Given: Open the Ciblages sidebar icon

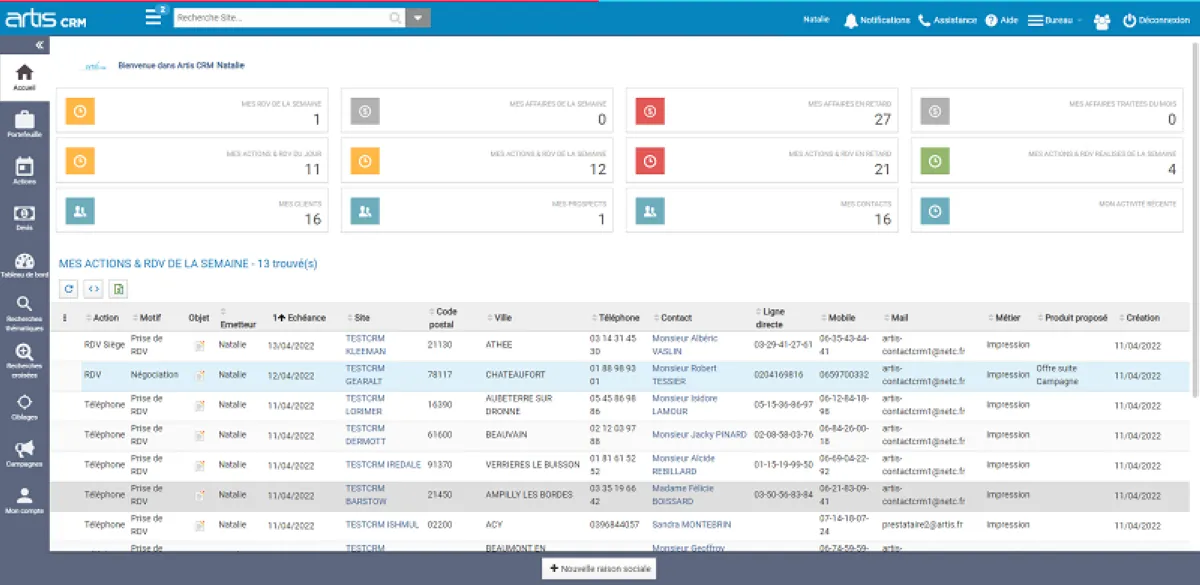Looking at the screenshot, I should (24, 405).
